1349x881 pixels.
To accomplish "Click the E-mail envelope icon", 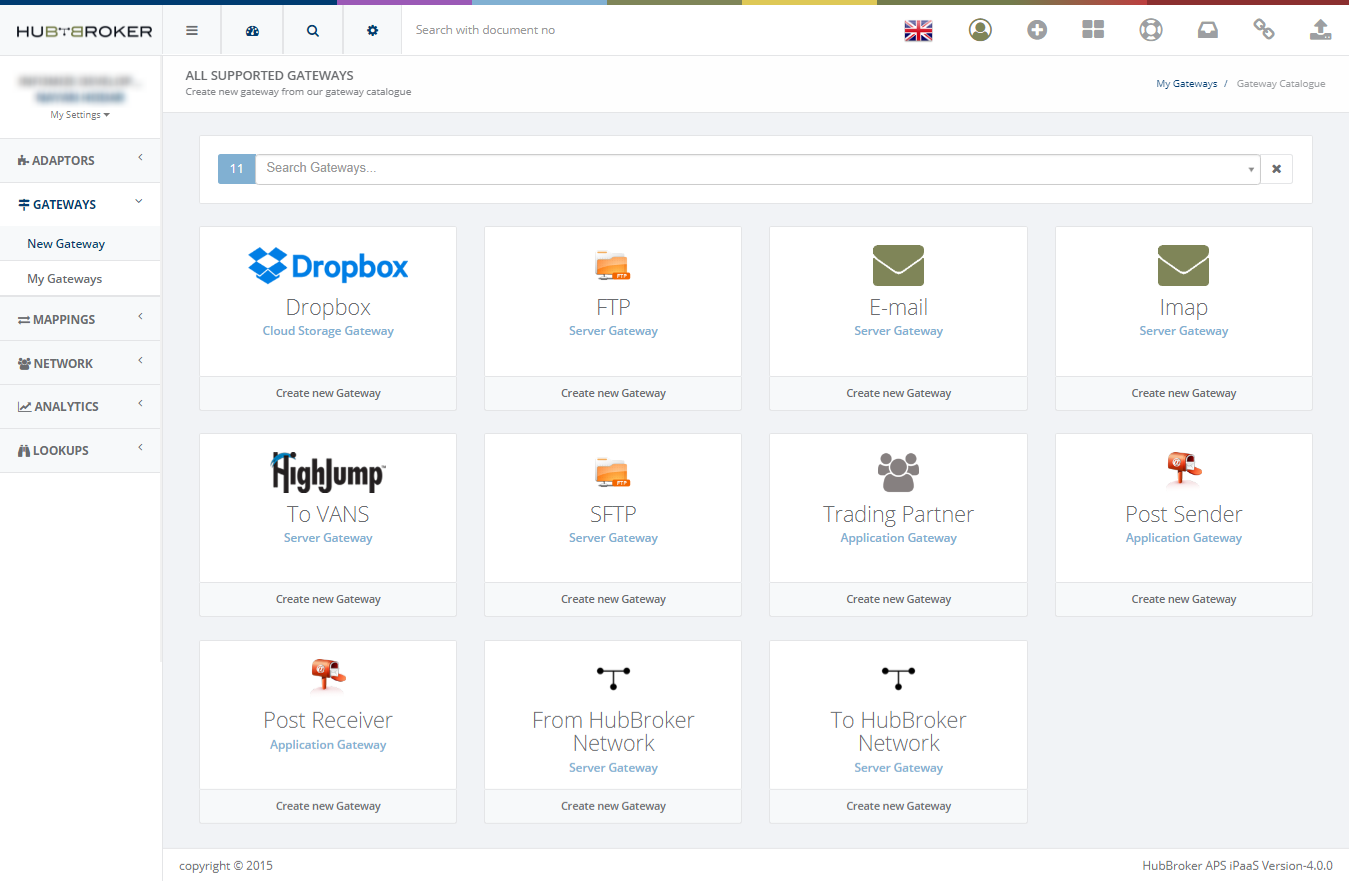I will (898, 265).
